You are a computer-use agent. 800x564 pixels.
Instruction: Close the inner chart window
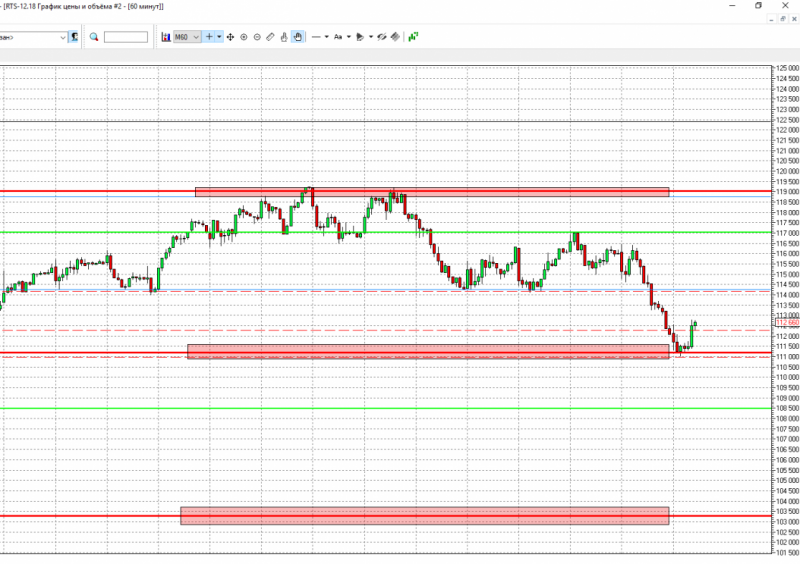pyautogui.click(x=794, y=19)
